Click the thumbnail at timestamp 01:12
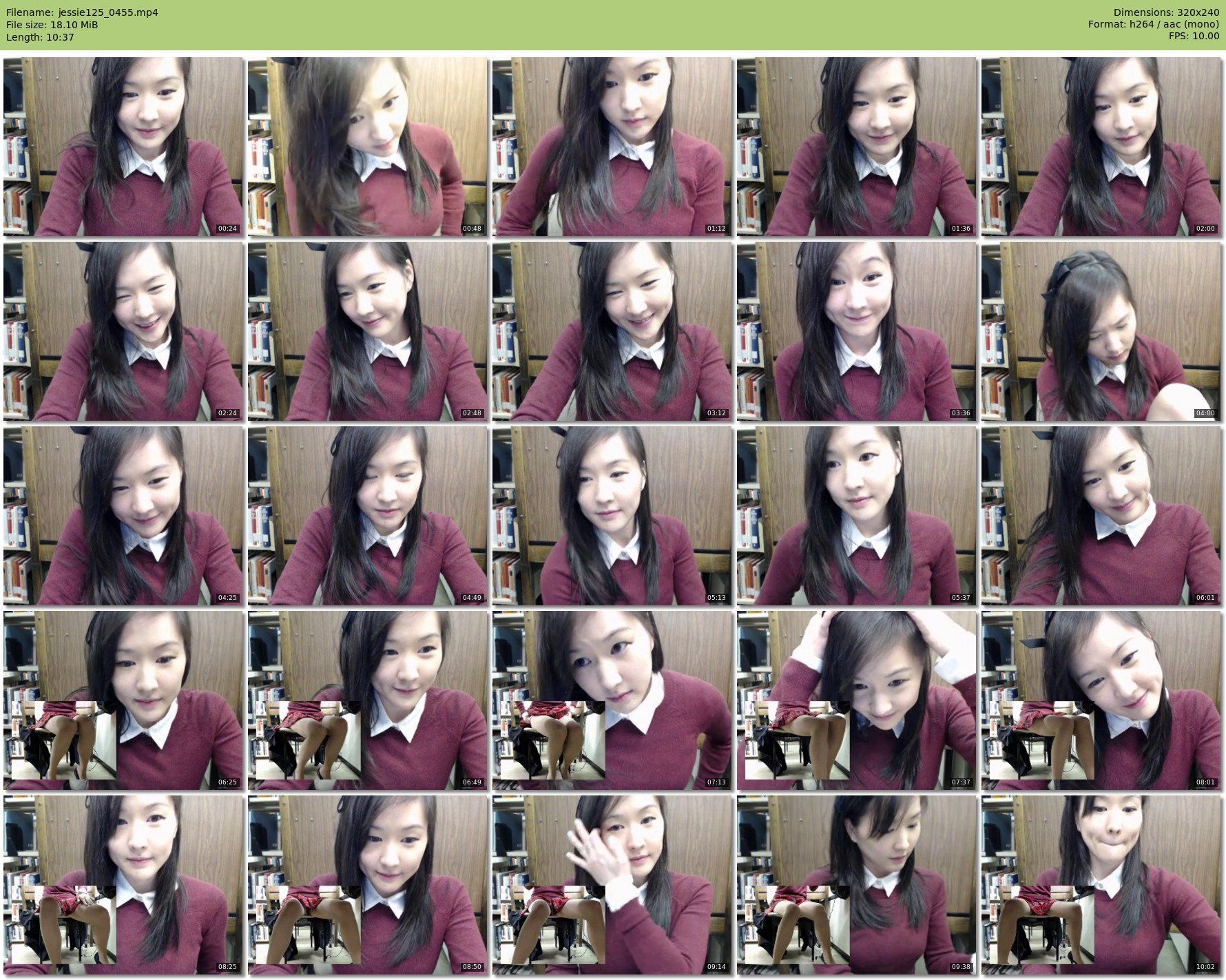 [x=612, y=147]
